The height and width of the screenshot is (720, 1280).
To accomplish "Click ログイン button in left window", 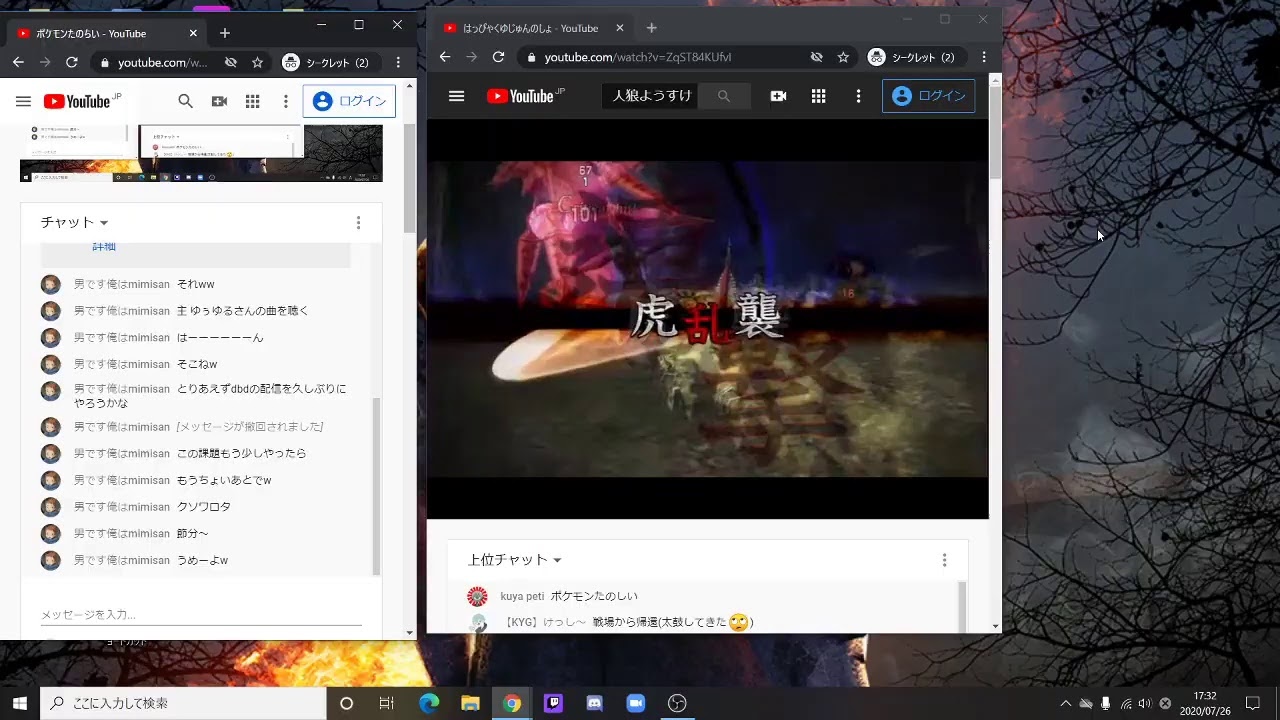I will (349, 101).
